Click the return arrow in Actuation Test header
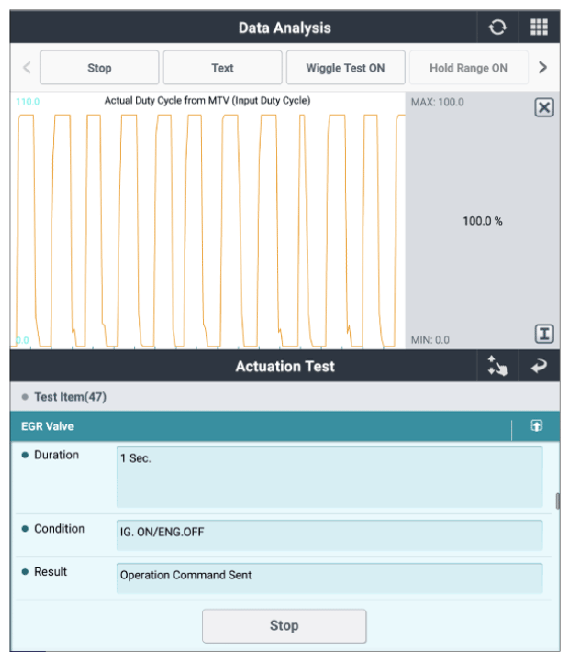Image resolution: width=570 pixels, height=661 pixels. [539, 366]
